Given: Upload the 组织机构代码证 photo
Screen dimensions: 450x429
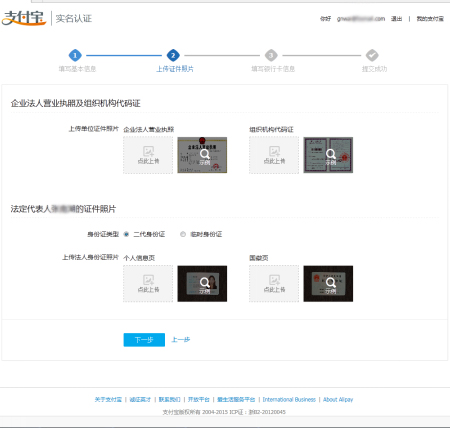Looking at the screenshot, I should click(274, 155).
